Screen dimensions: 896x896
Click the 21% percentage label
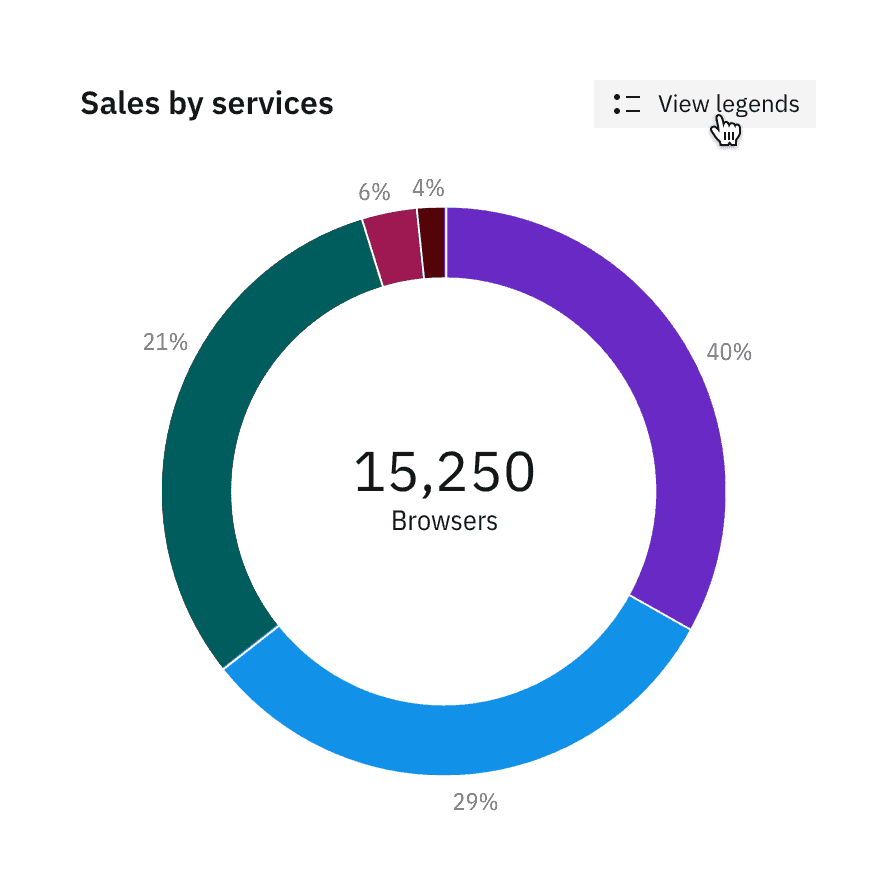tap(165, 342)
